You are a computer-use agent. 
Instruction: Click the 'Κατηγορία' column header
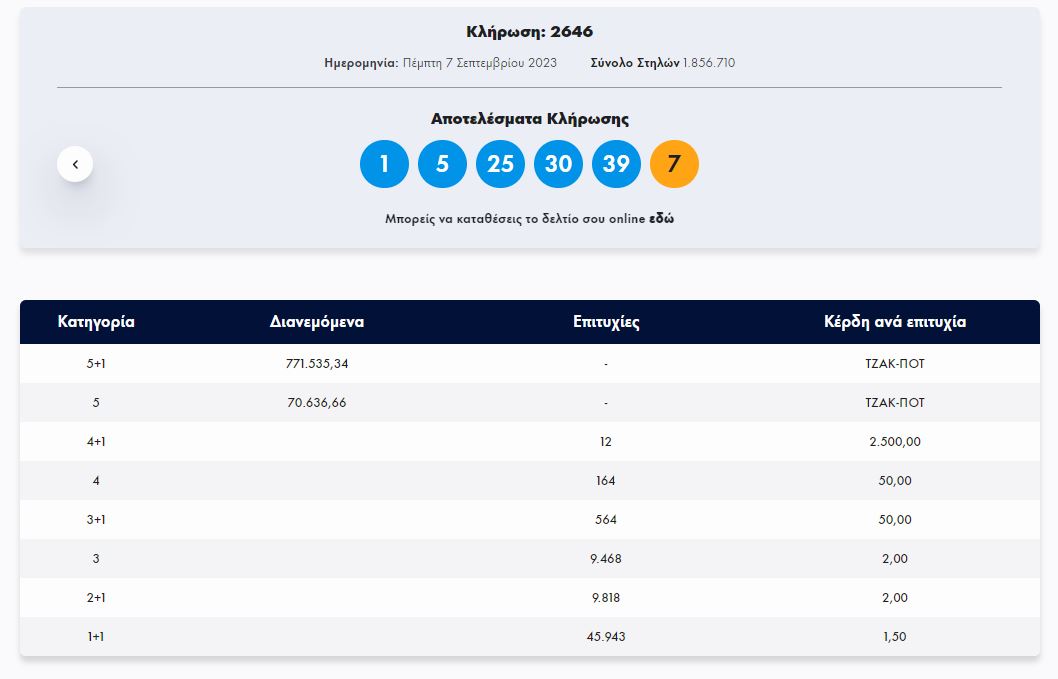pos(96,322)
